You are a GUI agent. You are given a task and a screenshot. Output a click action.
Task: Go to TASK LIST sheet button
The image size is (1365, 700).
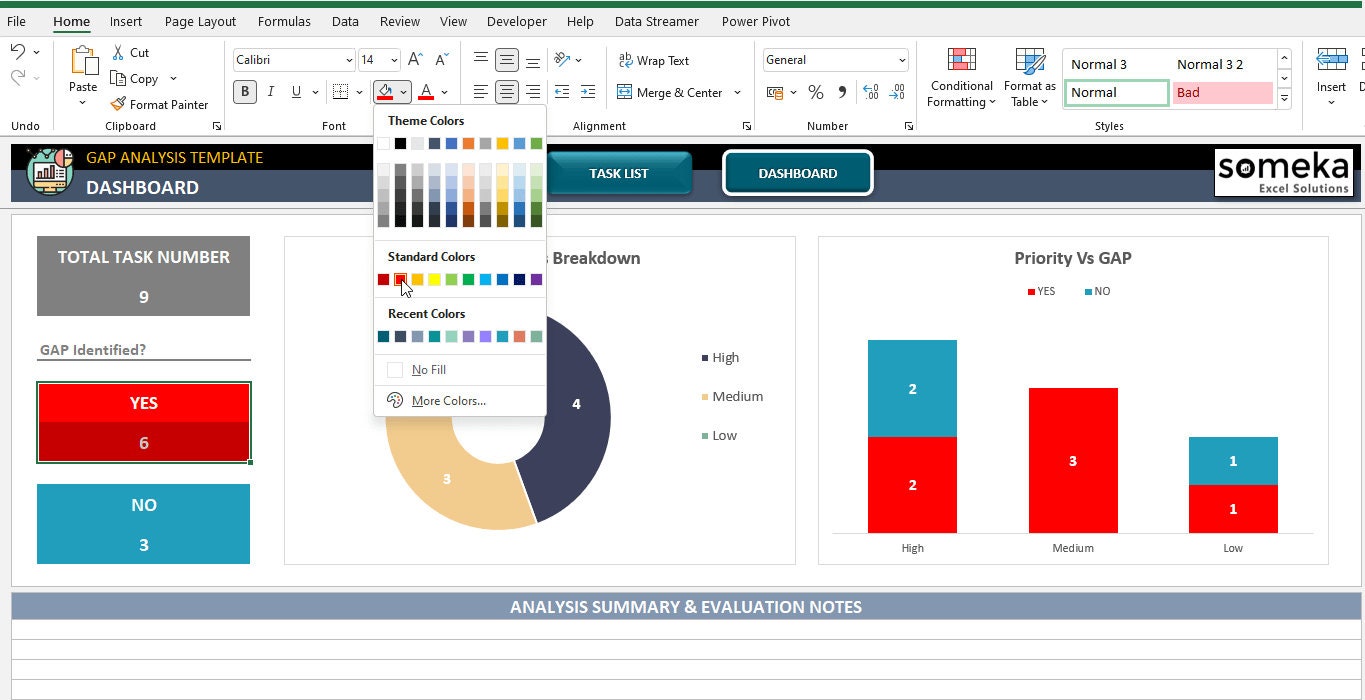[x=619, y=173]
